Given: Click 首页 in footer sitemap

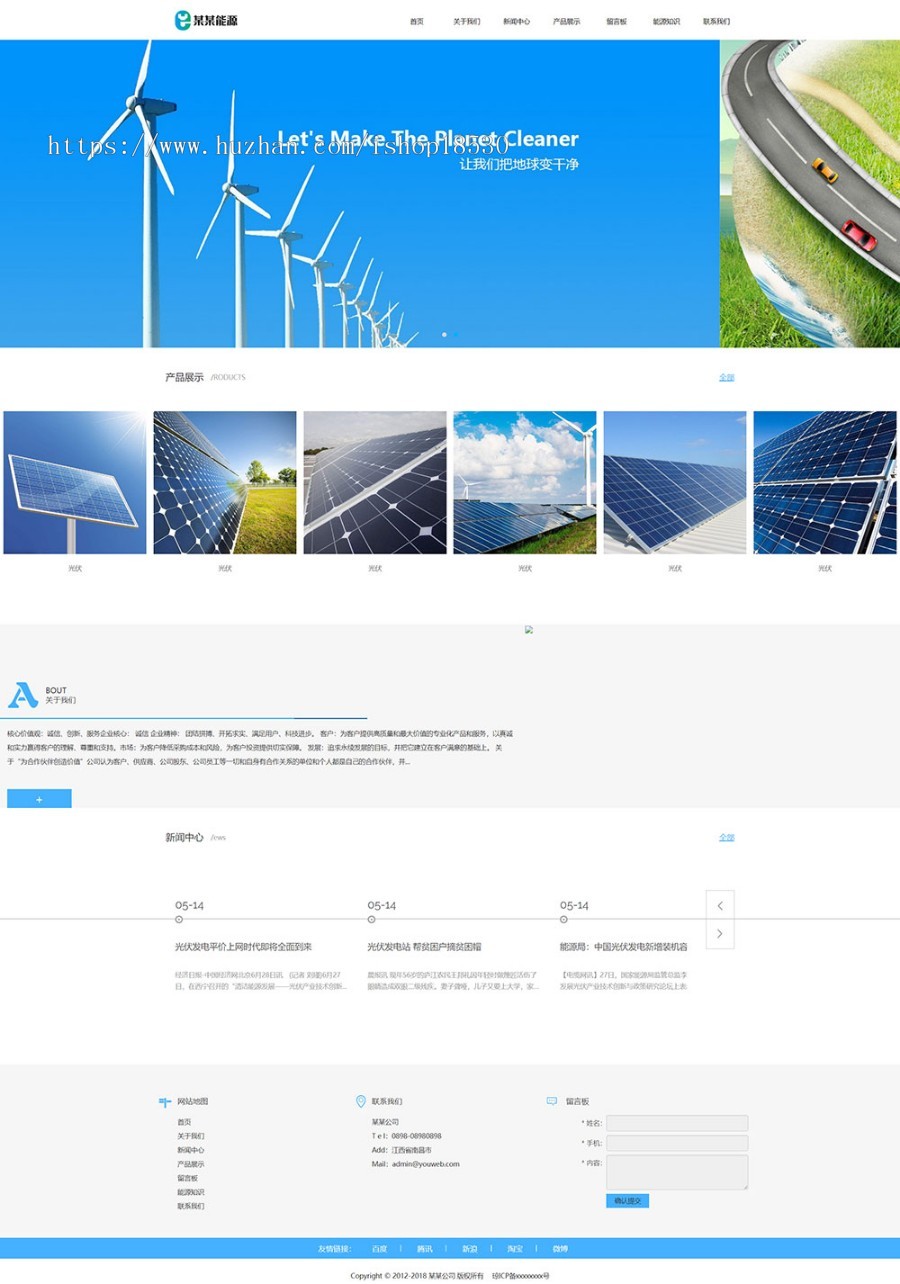Looking at the screenshot, I should click(x=184, y=1122).
